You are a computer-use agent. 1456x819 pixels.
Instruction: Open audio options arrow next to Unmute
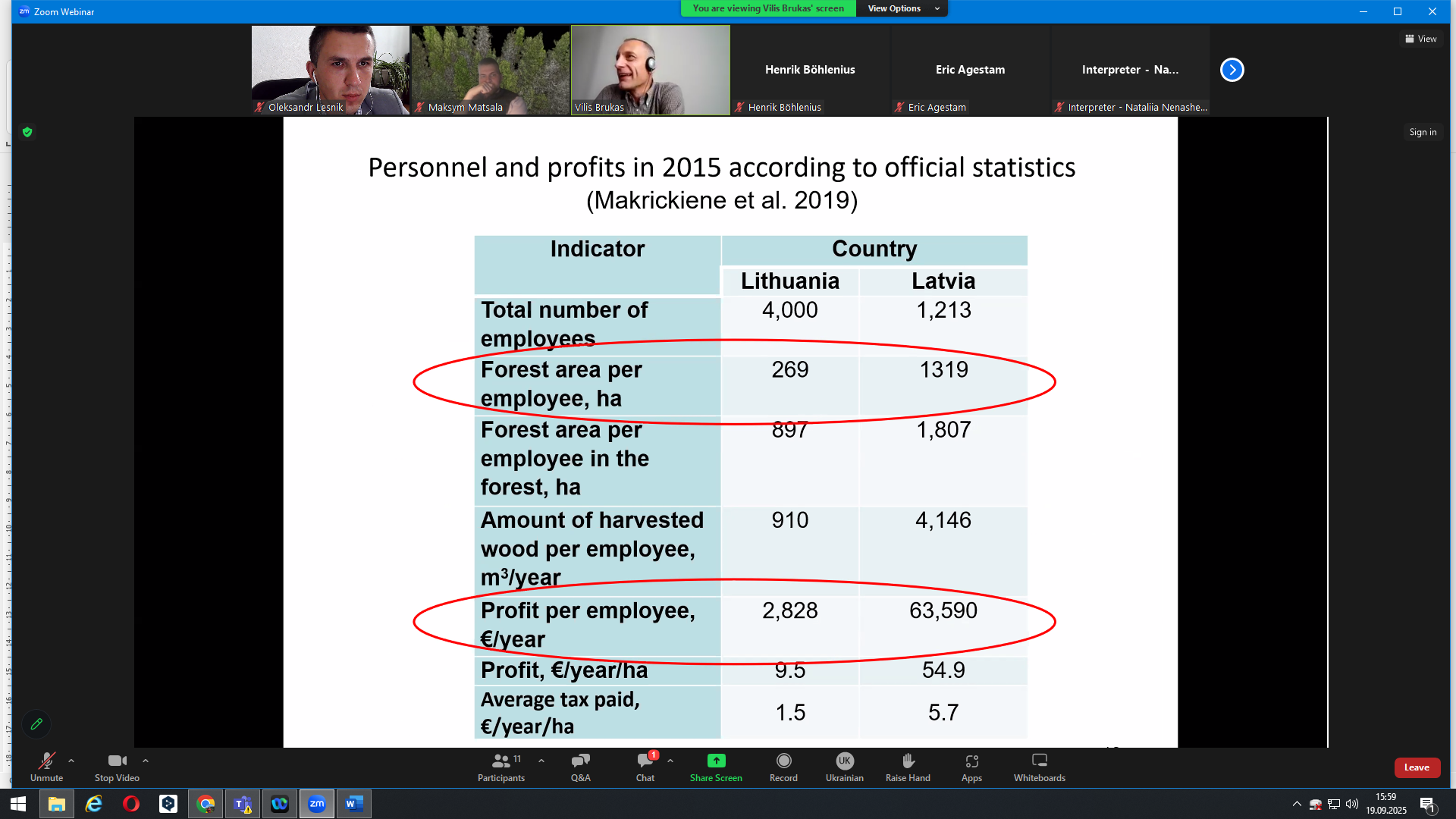pyautogui.click(x=71, y=761)
